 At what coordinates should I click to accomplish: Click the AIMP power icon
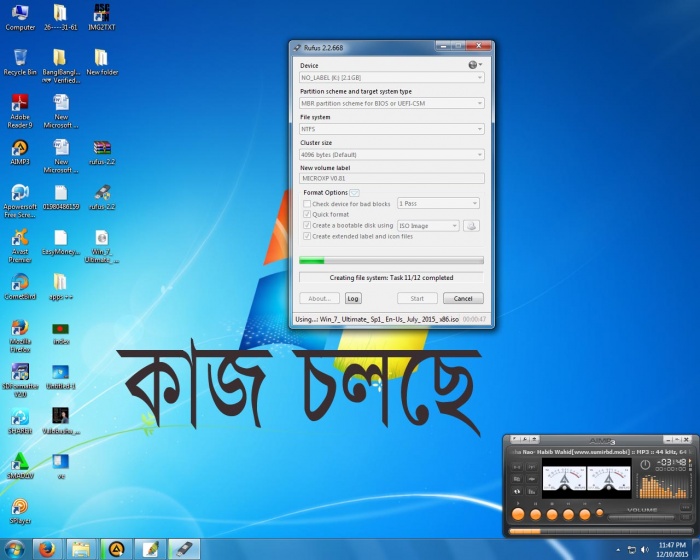(643, 464)
